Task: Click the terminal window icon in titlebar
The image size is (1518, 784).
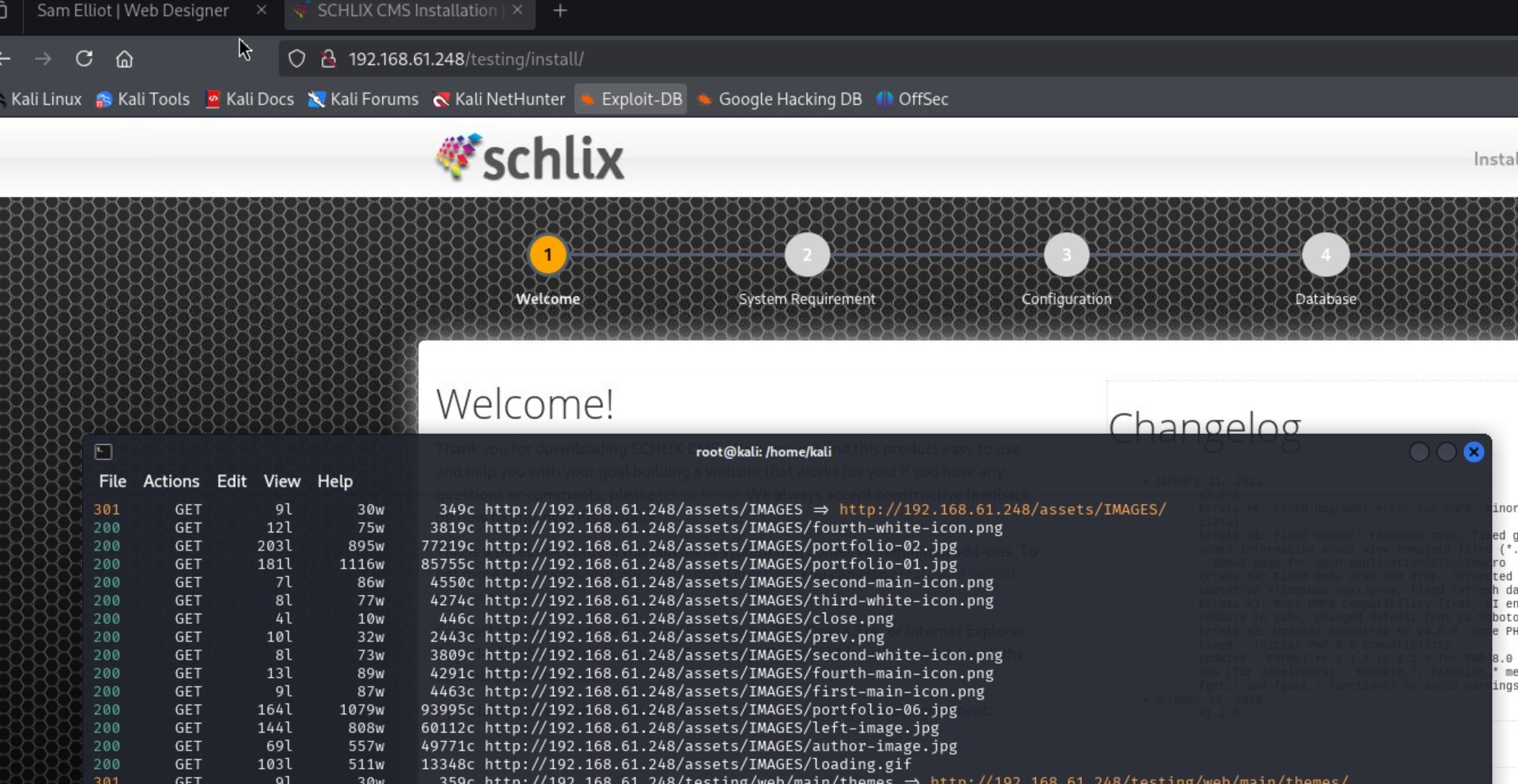Action: (x=104, y=452)
